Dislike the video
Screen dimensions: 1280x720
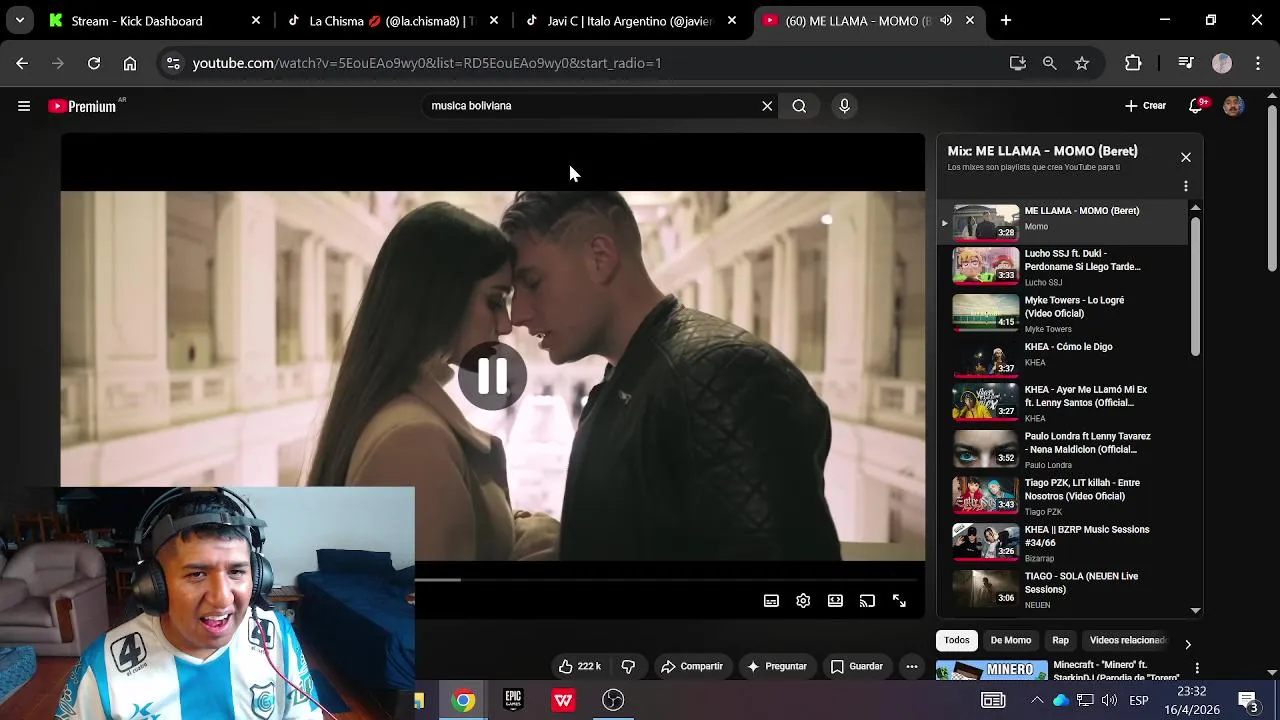tap(628, 666)
